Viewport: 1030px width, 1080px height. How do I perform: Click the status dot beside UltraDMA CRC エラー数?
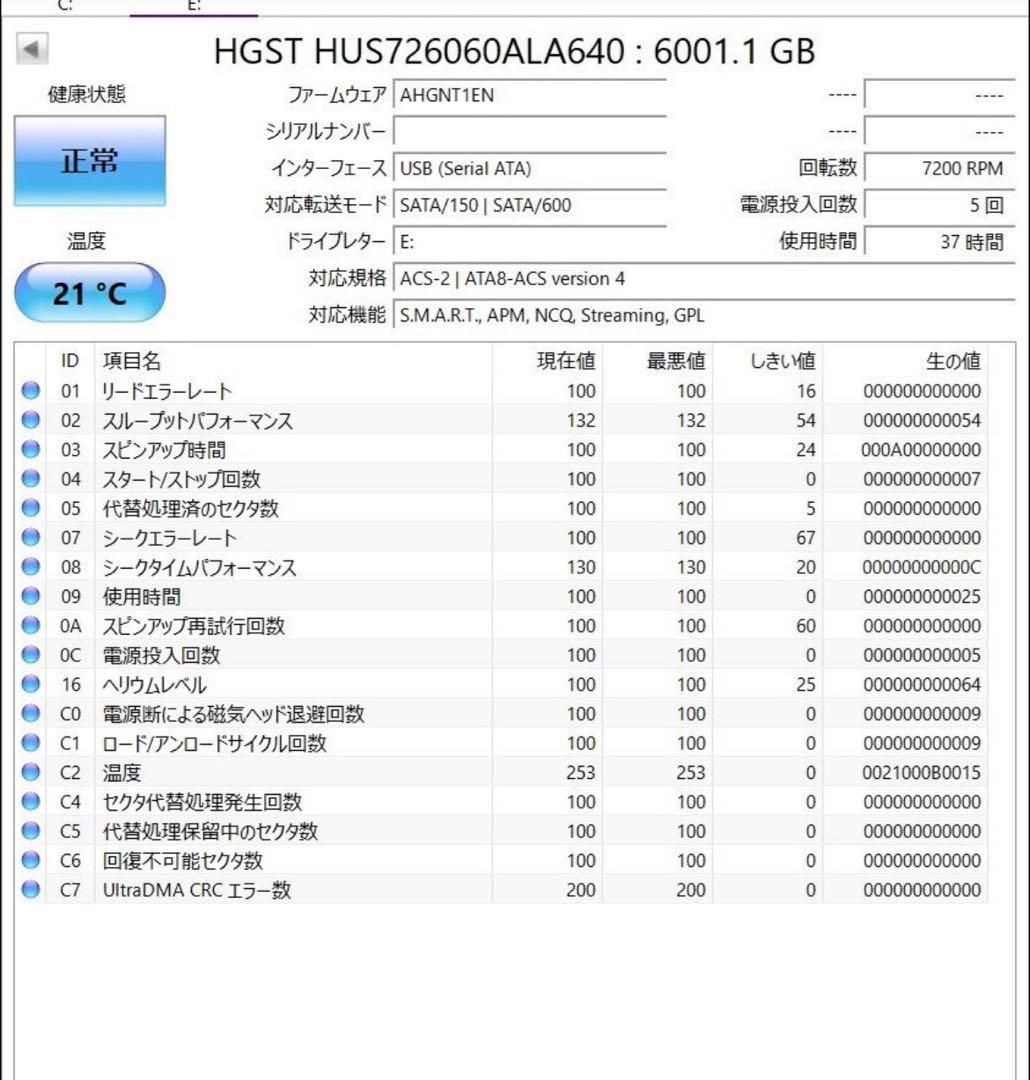[31, 889]
